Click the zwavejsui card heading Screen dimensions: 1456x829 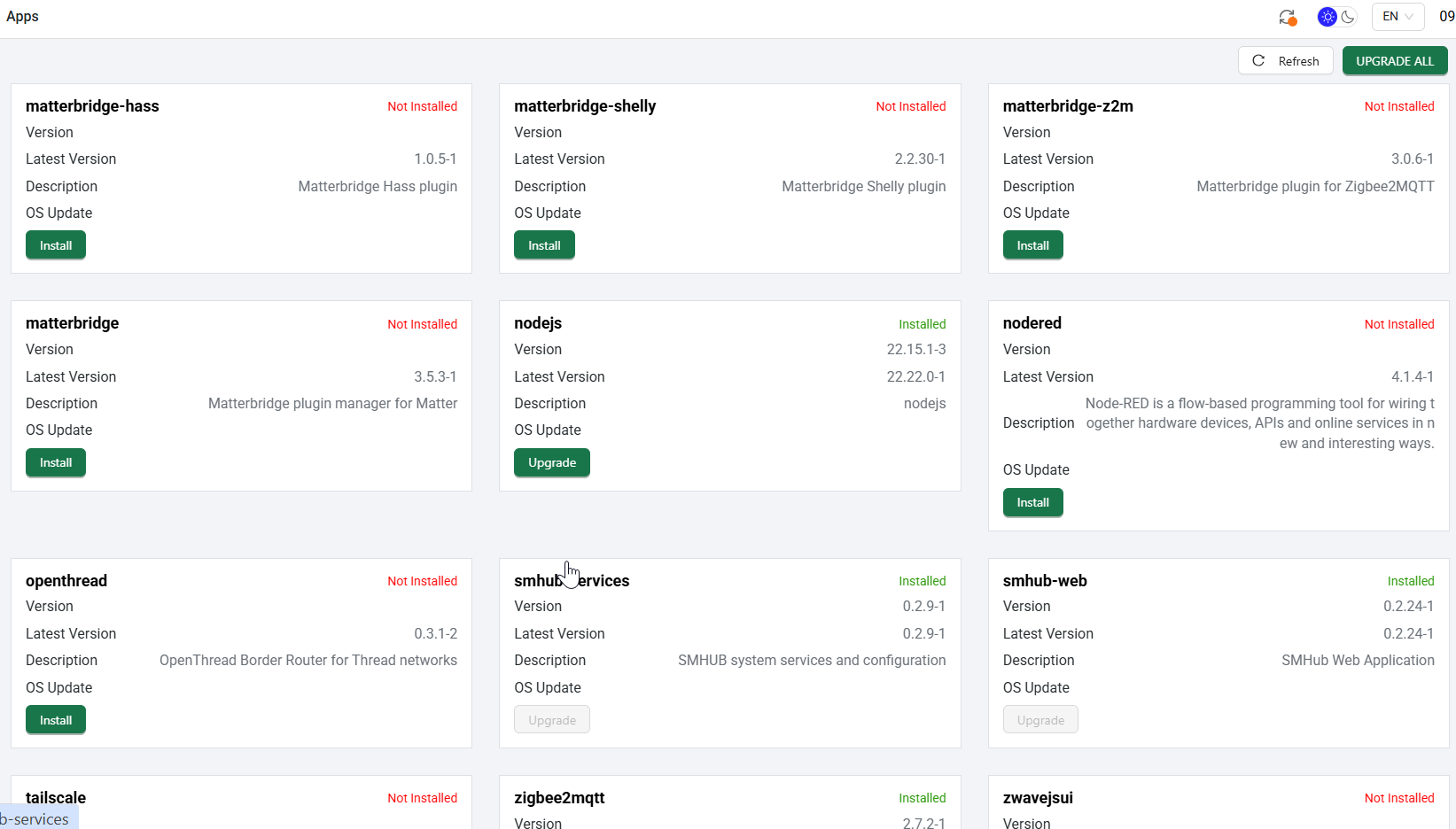point(1038,798)
